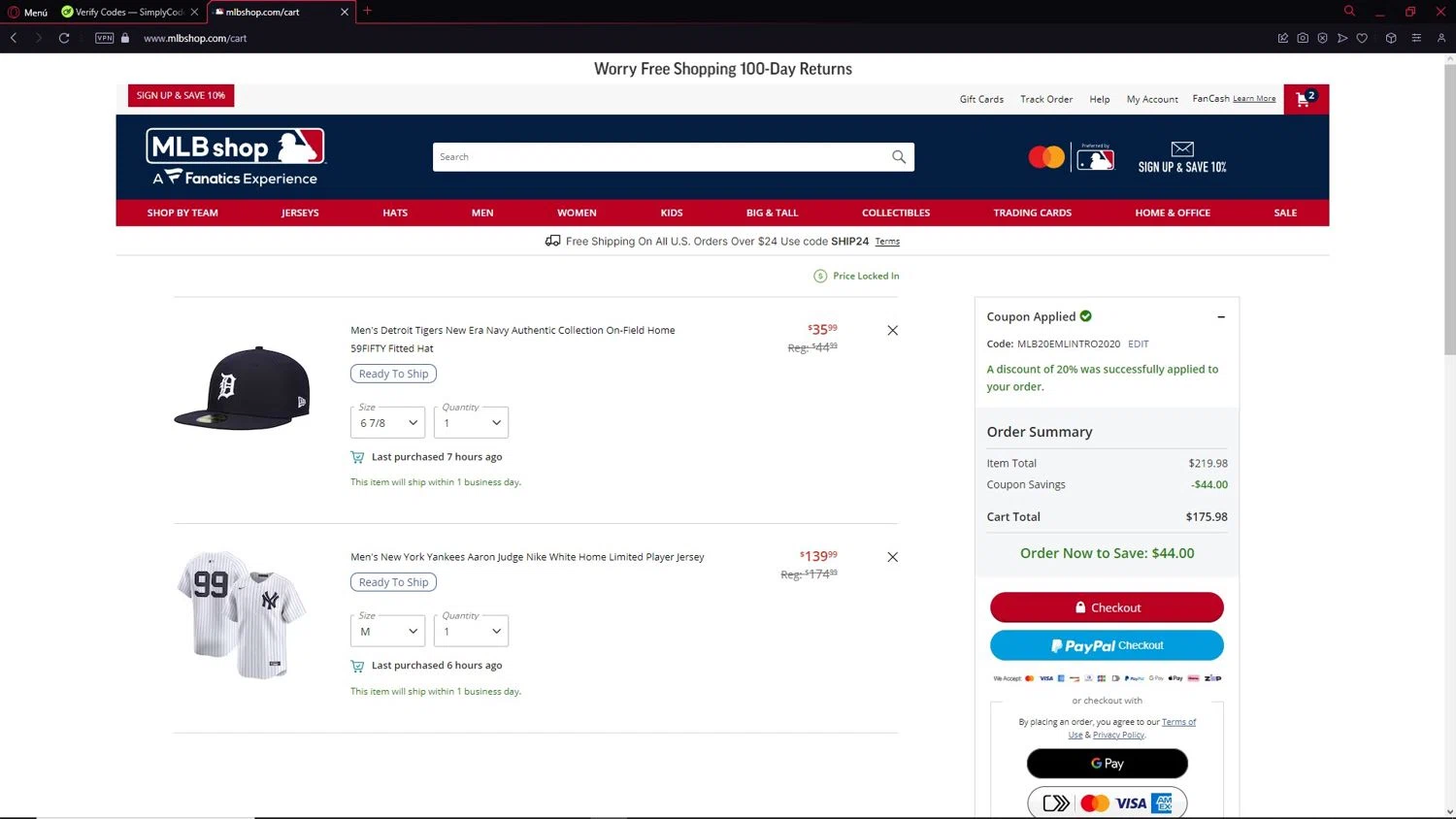Click the site padlock security icon
The width and height of the screenshot is (1456, 819).
(125, 38)
